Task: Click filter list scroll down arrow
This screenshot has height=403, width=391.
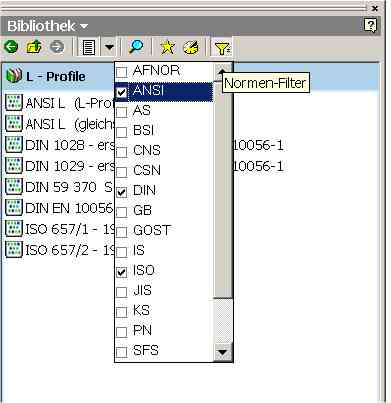Action: (x=222, y=352)
